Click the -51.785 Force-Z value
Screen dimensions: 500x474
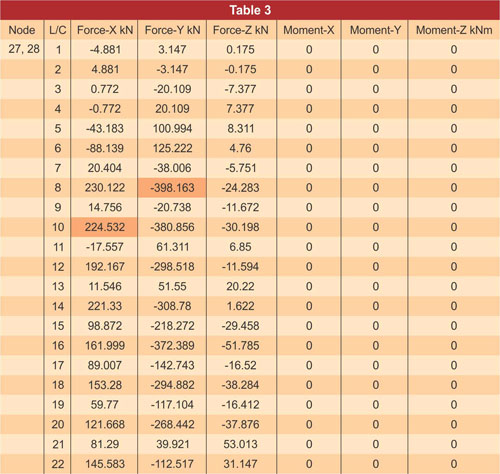[240, 345]
